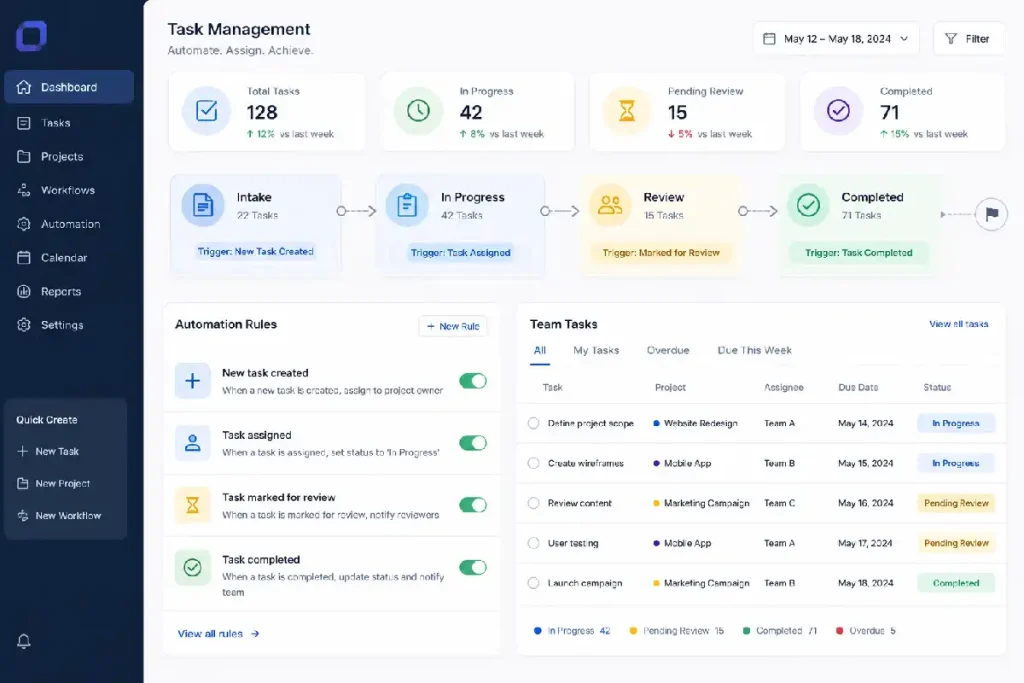
Task: Click the Automation gear icon
Action: pos(24,224)
